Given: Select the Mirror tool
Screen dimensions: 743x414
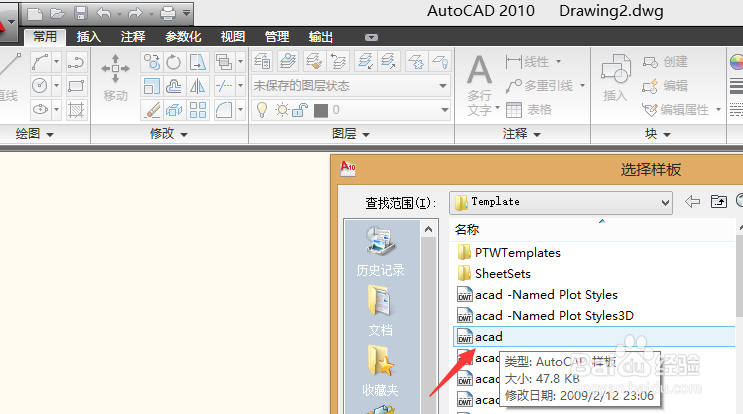Looking at the screenshot, I should pos(198,86).
